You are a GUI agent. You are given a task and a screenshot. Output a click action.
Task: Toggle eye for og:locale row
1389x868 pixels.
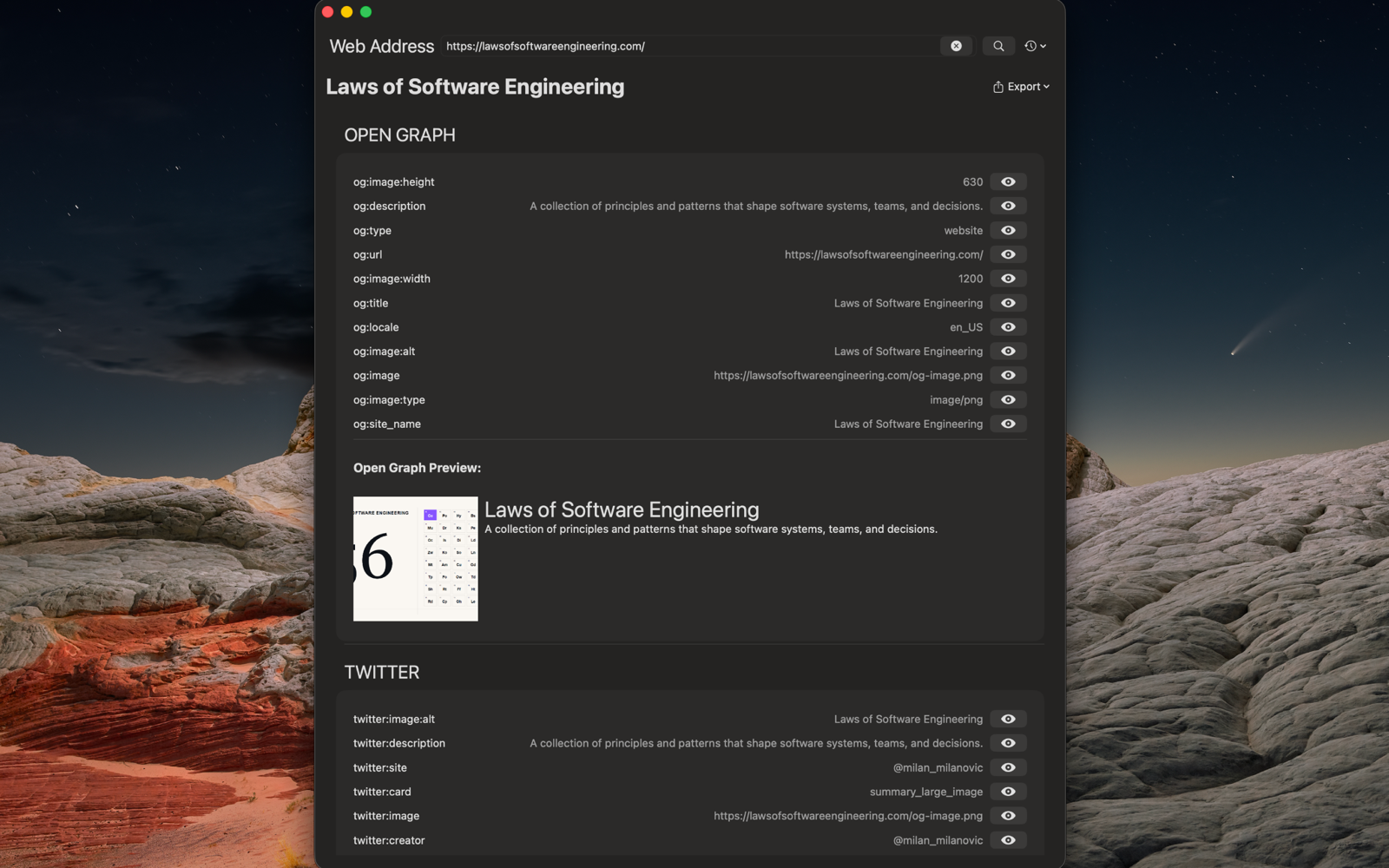1008,327
